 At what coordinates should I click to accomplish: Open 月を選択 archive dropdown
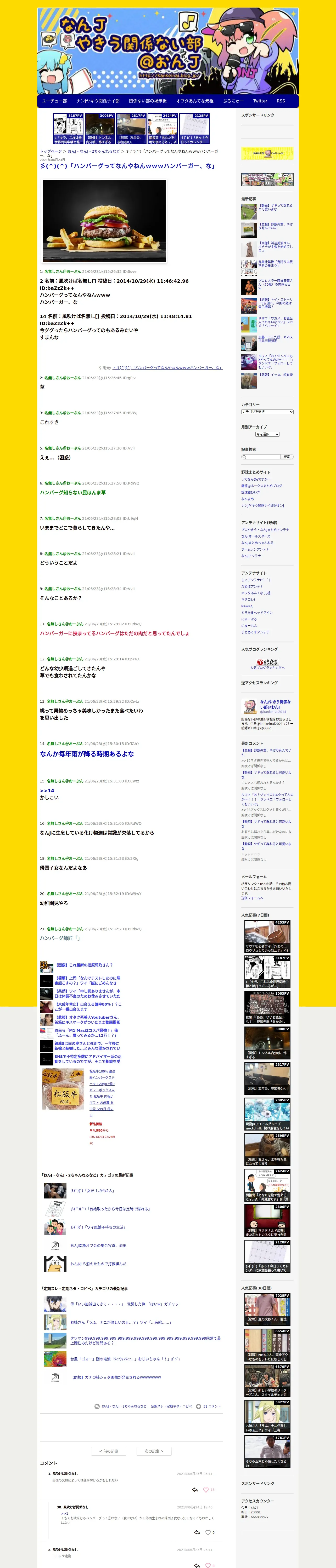click(x=267, y=434)
